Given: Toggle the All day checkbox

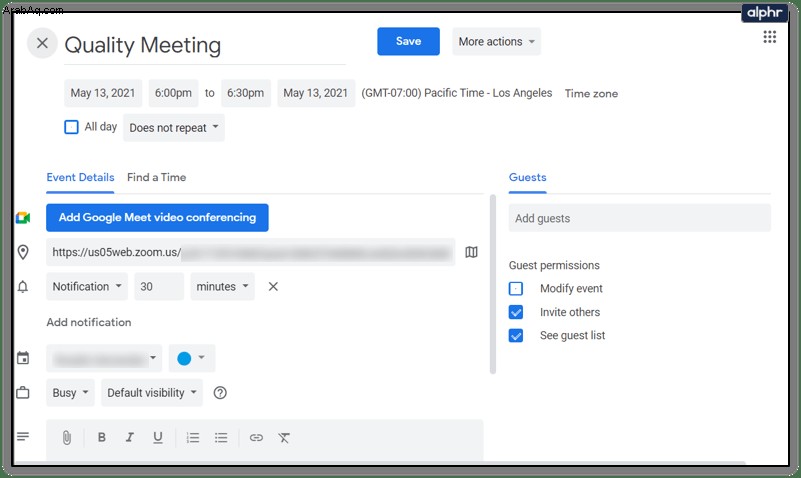Looking at the screenshot, I should point(72,127).
